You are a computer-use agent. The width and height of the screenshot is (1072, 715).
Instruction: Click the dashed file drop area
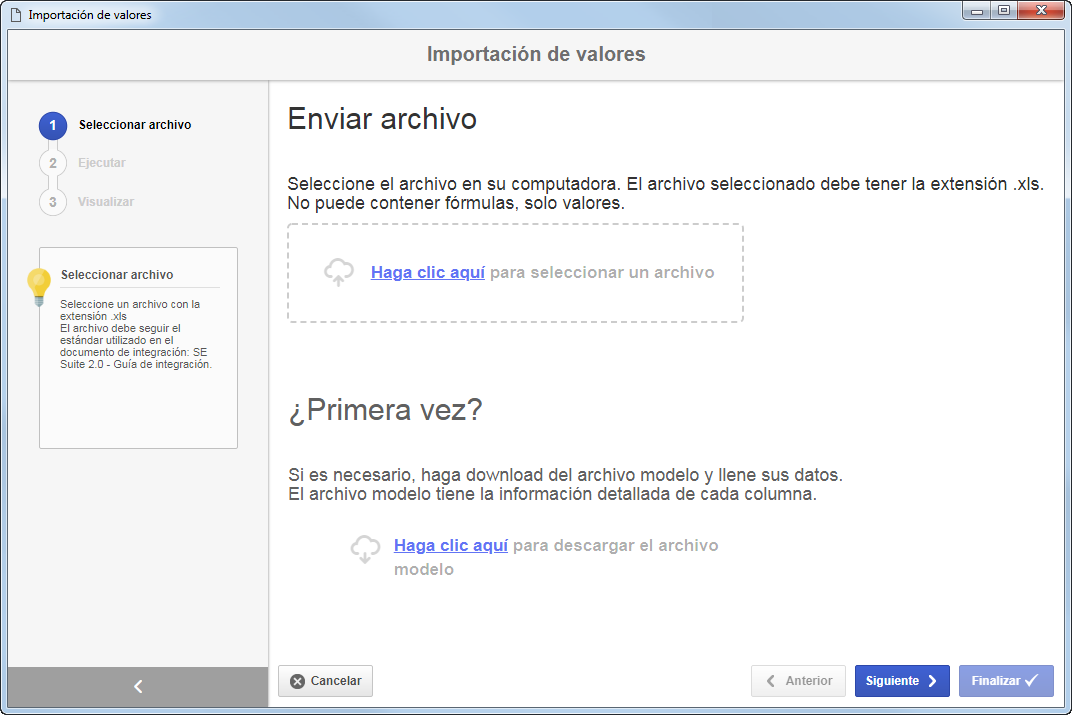pyautogui.click(x=515, y=273)
